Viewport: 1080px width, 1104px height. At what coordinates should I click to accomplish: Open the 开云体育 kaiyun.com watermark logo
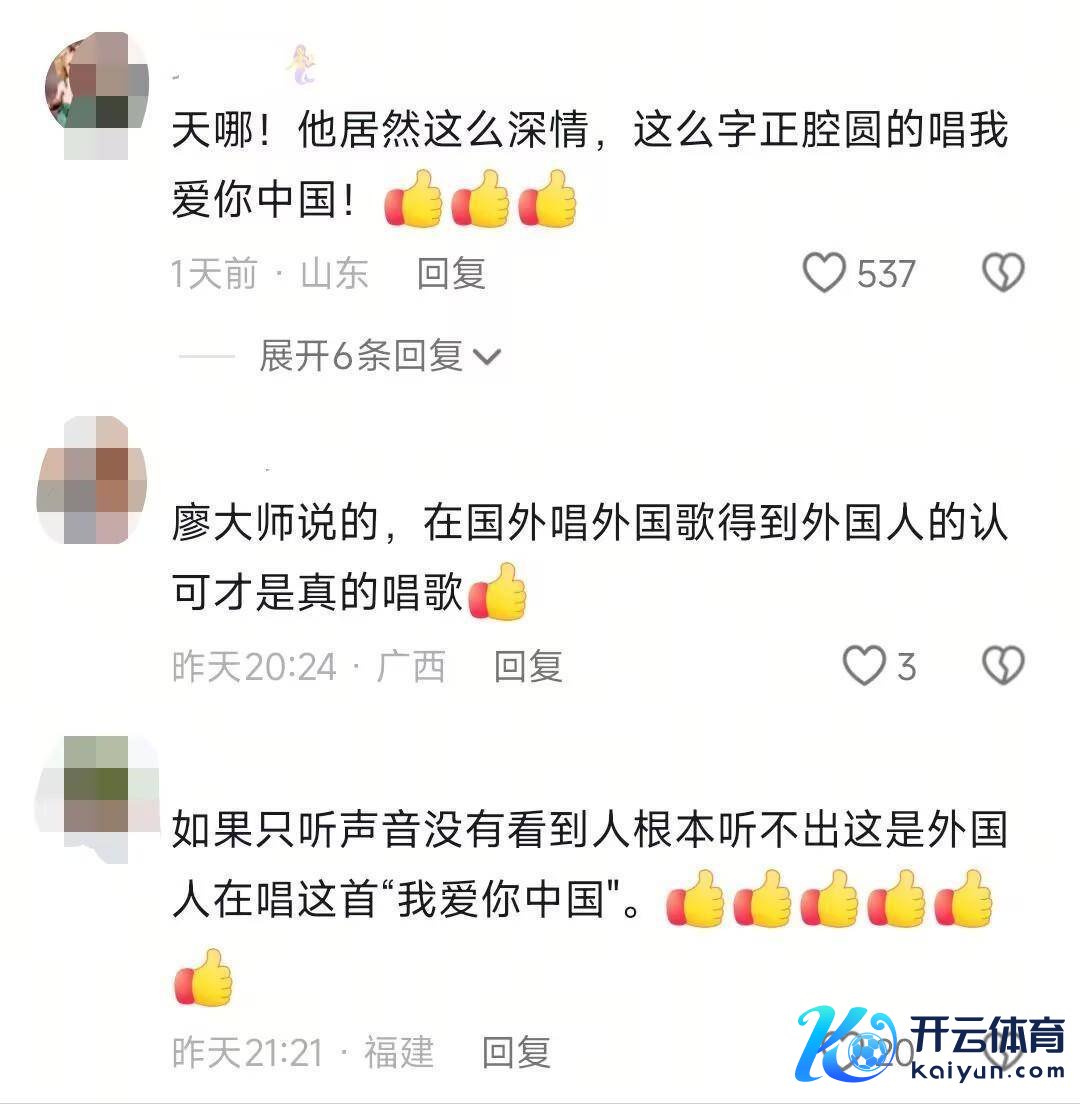tap(931, 1045)
